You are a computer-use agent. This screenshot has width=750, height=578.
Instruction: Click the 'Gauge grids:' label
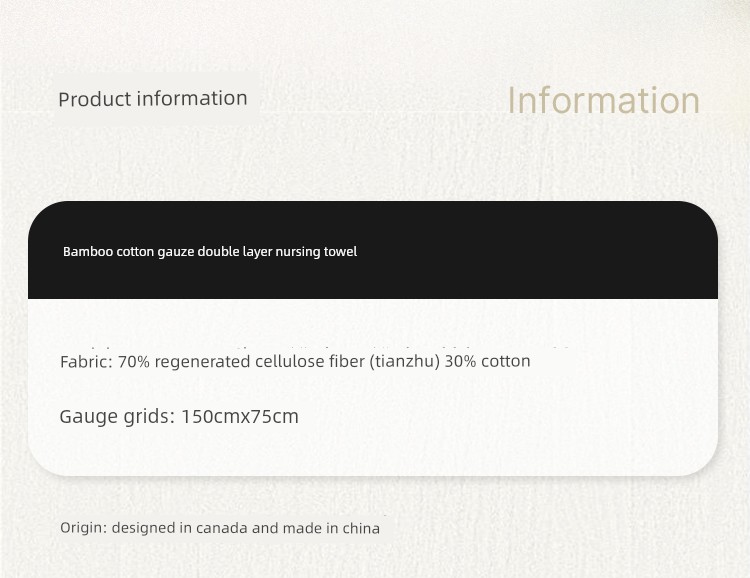[118, 416]
